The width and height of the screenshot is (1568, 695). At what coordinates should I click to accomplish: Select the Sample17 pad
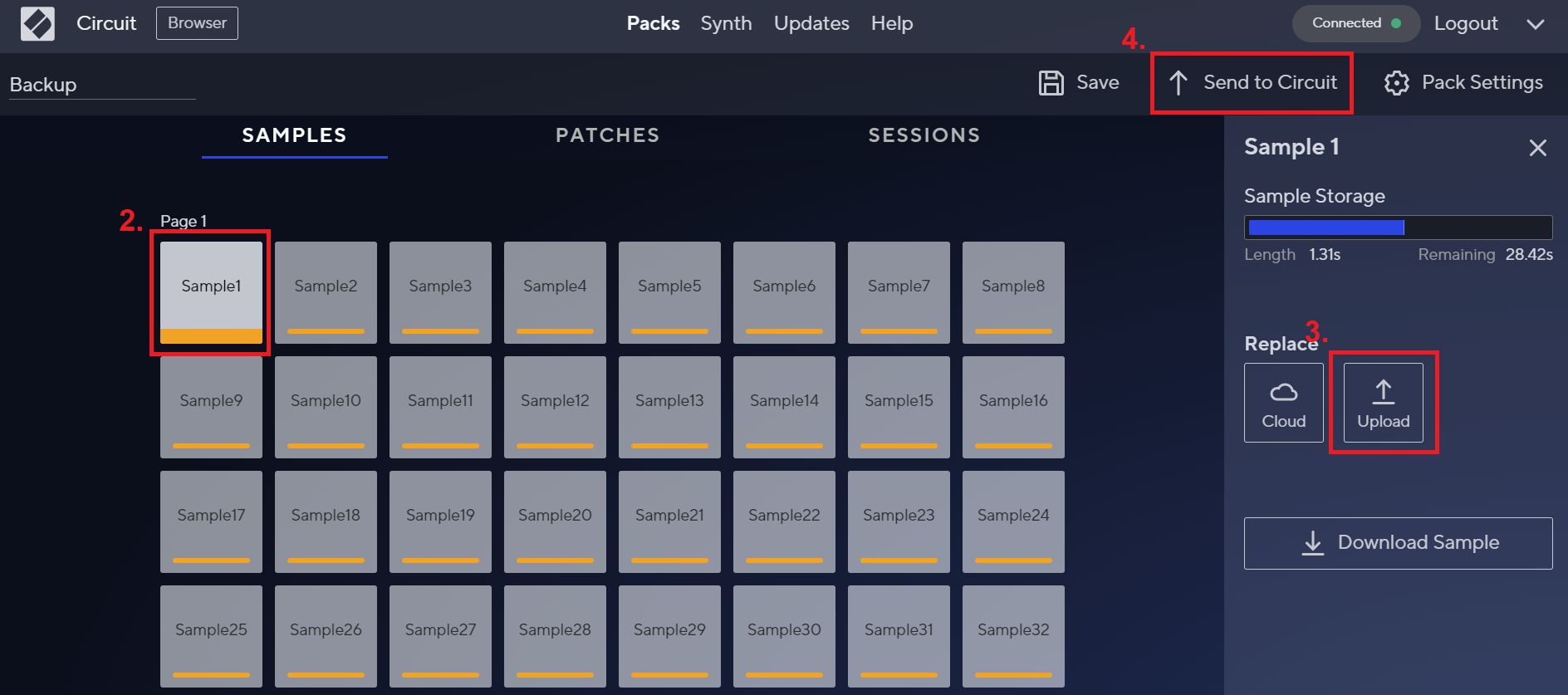211,521
